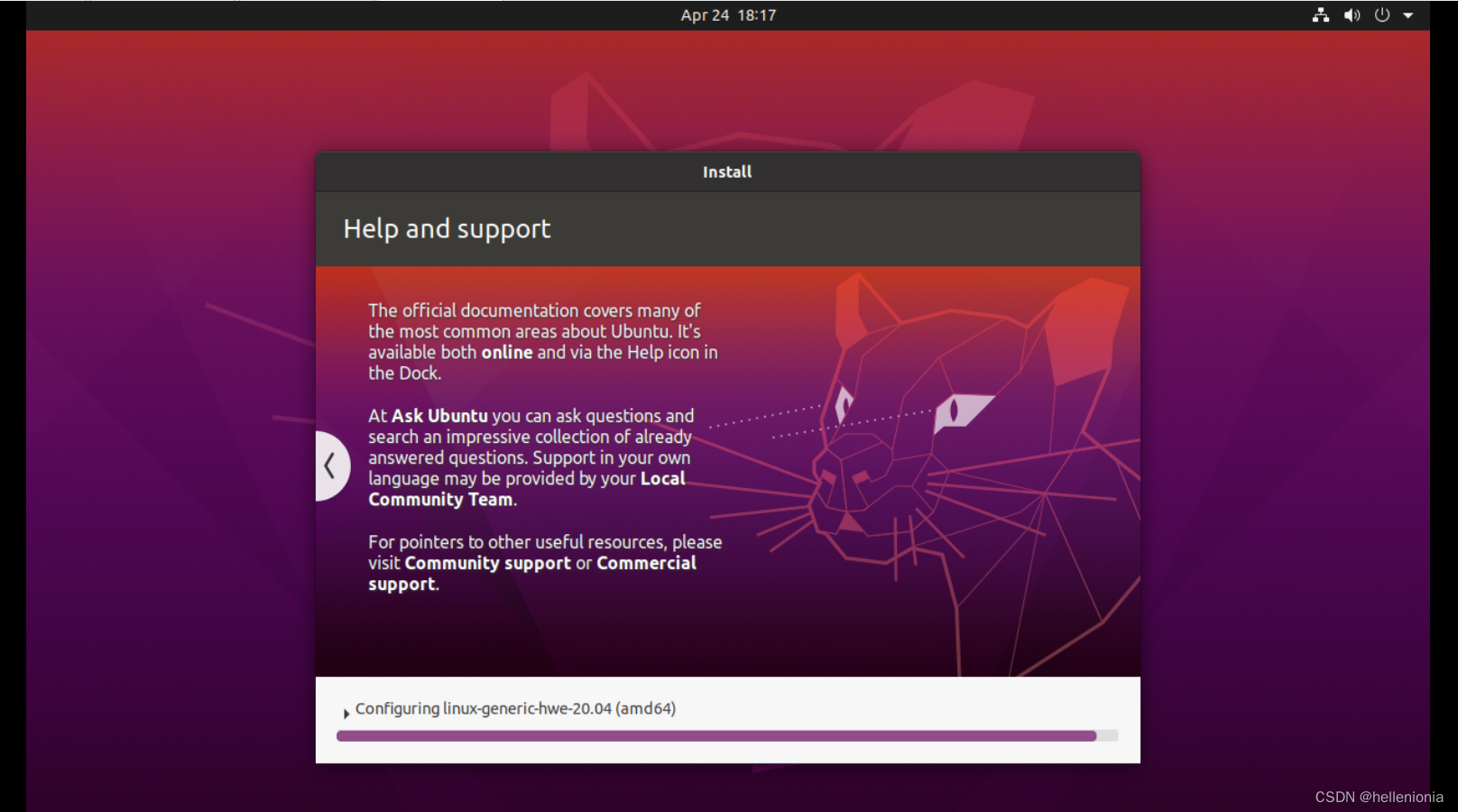This screenshot has height=812, width=1458.
Task: Click the volume speaker icon in top bar
Action: pyautogui.click(x=1352, y=14)
